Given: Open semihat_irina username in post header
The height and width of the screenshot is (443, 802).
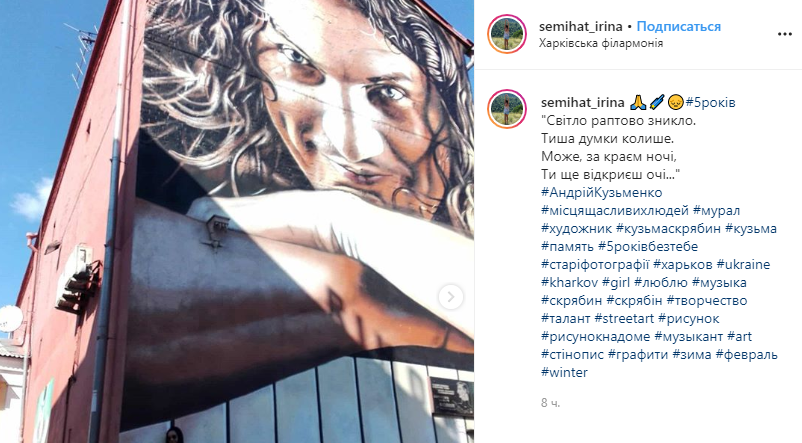Looking at the screenshot, I should [581, 27].
